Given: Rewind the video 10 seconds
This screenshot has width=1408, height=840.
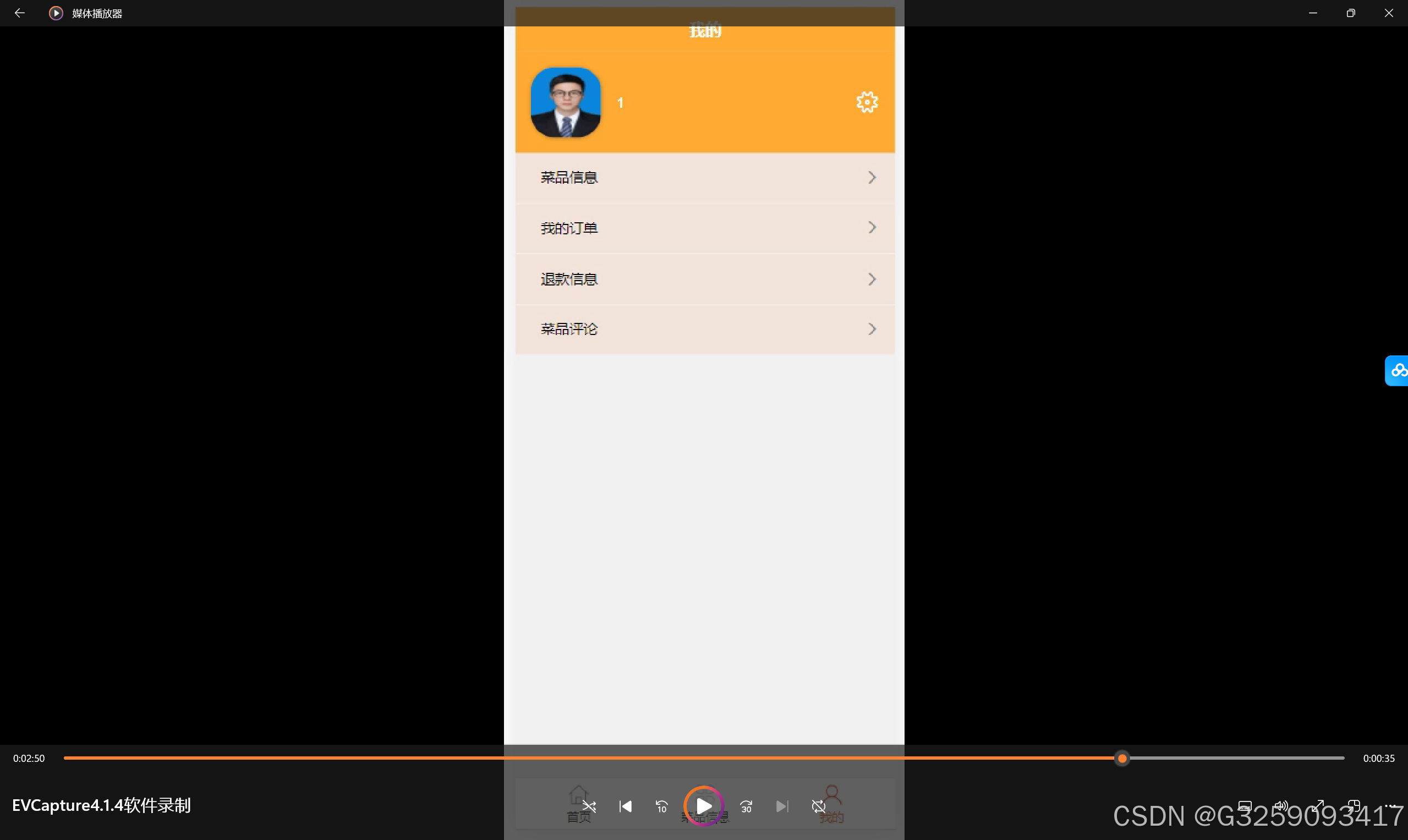Looking at the screenshot, I should point(661,806).
